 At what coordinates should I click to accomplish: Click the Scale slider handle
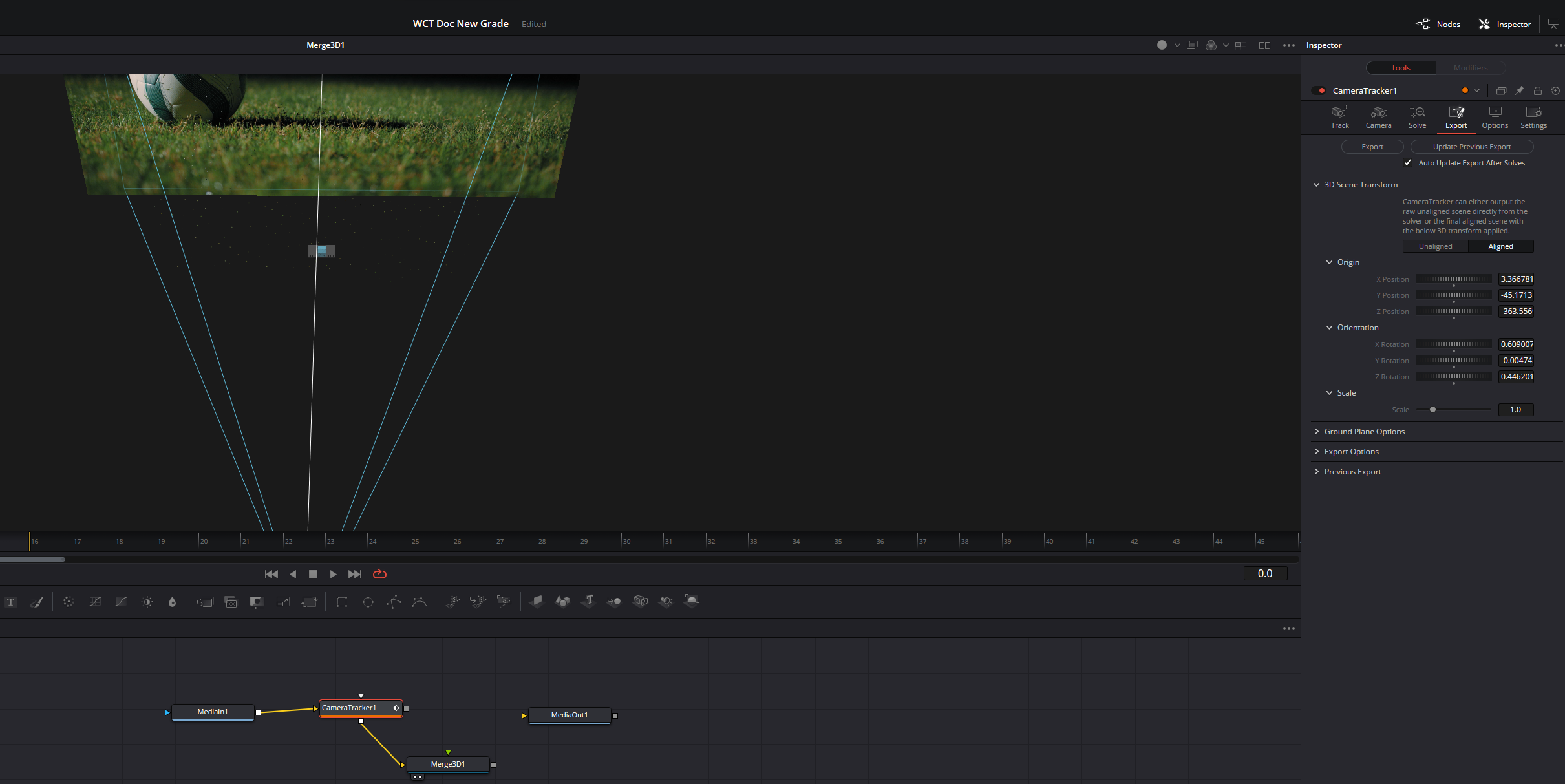click(x=1432, y=410)
